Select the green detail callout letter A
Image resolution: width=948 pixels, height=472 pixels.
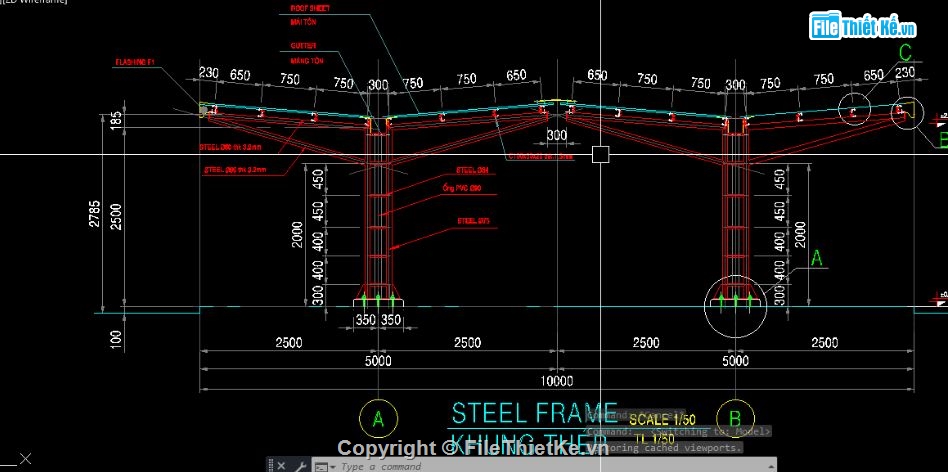817,259
